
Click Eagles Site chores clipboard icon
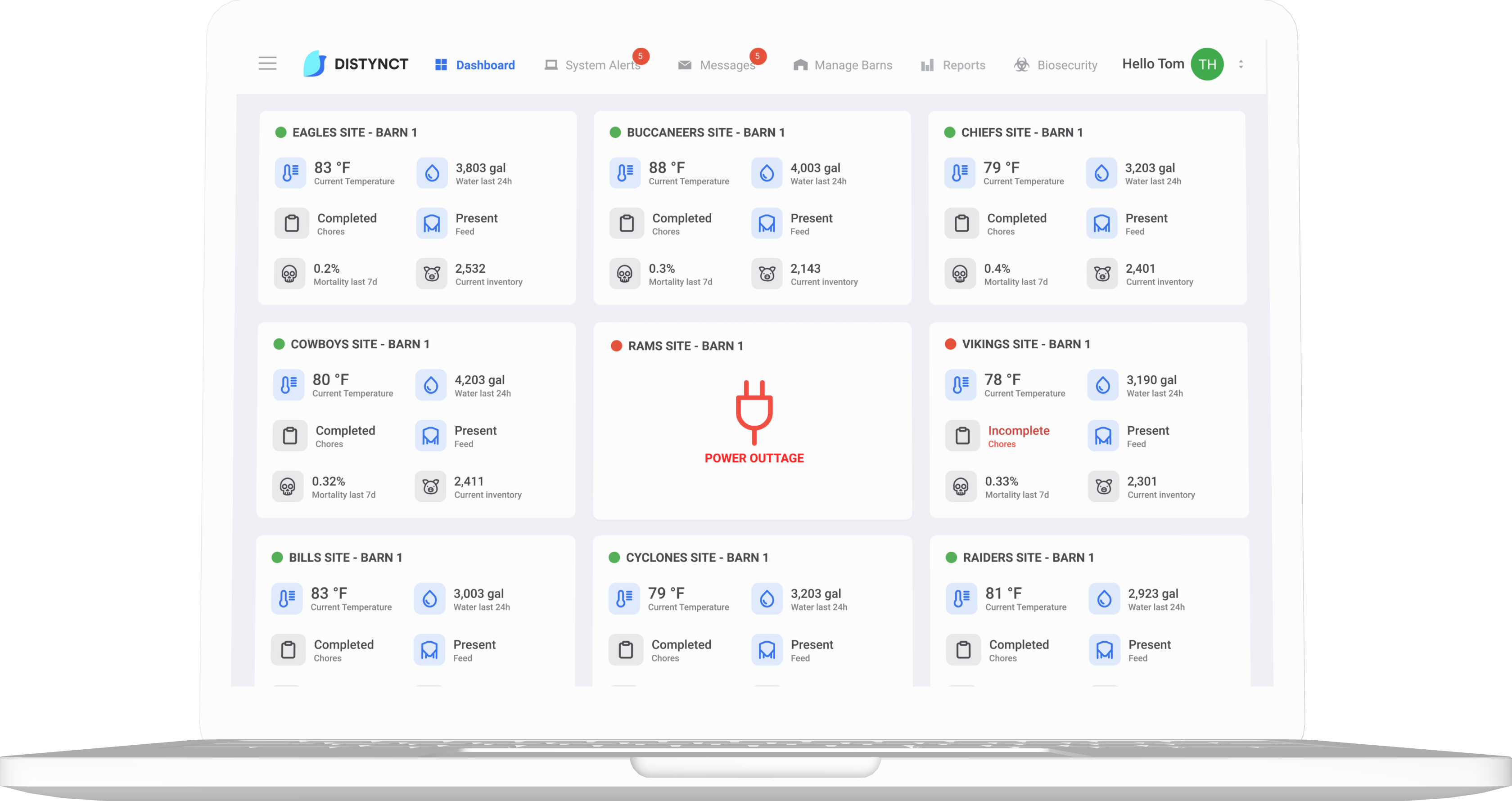(292, 223)
